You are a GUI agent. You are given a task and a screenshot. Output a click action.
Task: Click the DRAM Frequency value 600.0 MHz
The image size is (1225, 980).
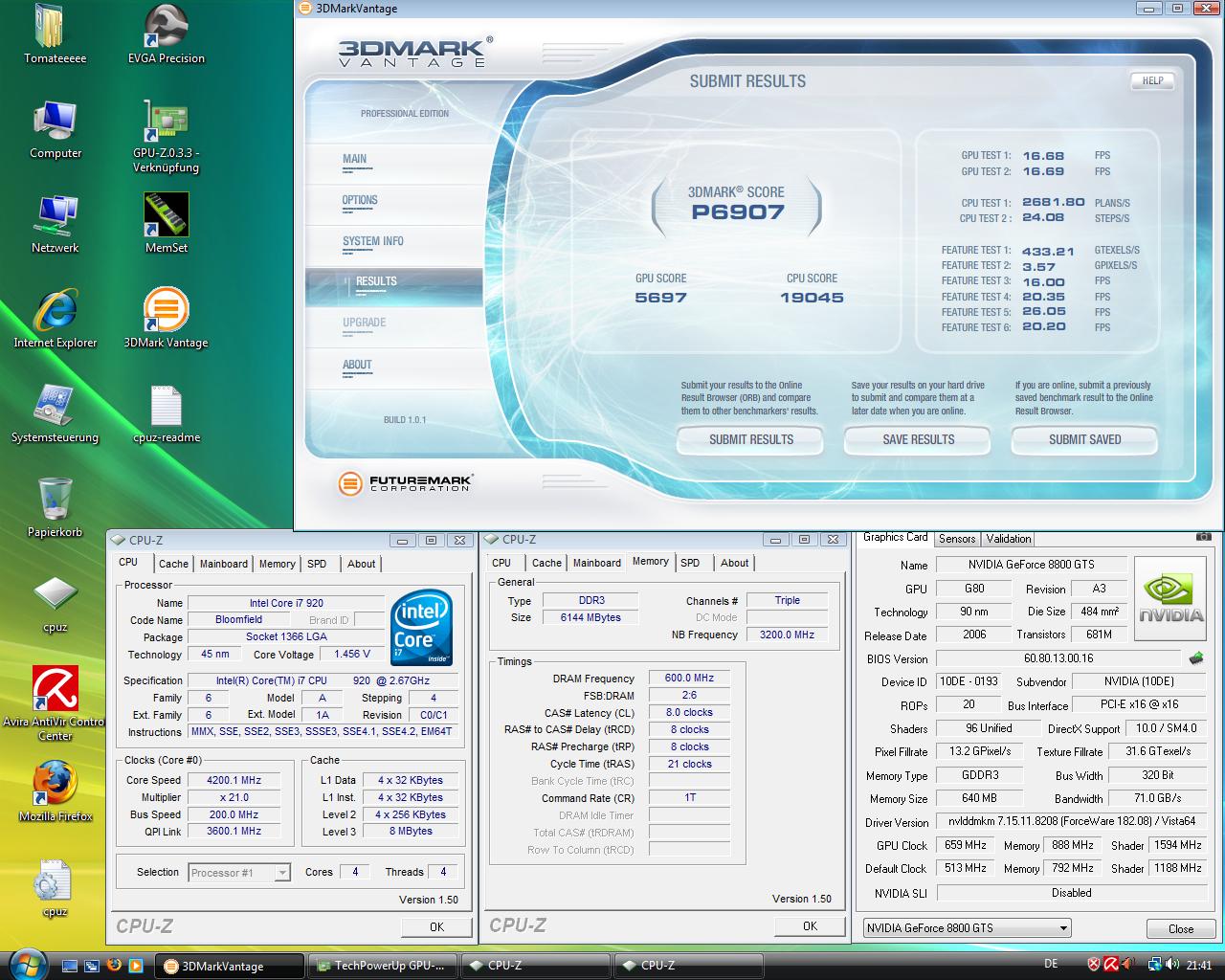[x=689, y=678]
